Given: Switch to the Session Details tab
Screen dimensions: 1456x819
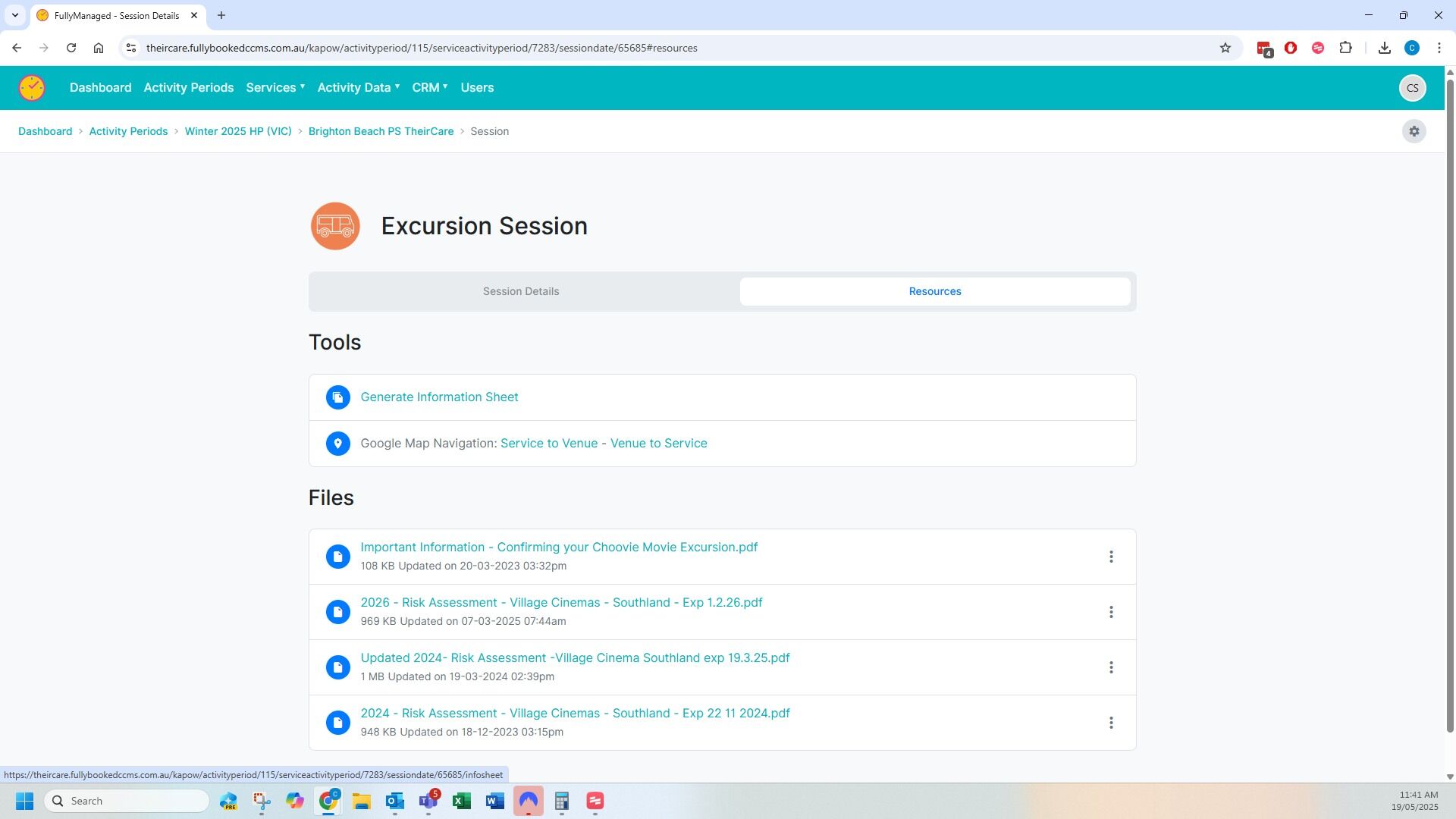Looking at the screenshot, I should [521, 291].
